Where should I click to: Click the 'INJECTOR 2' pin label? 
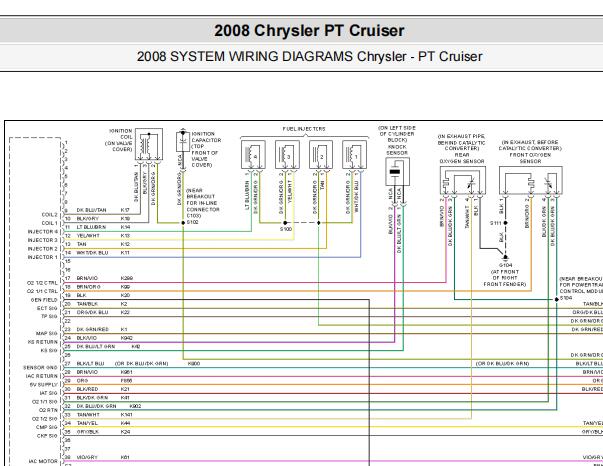(43, 249)
